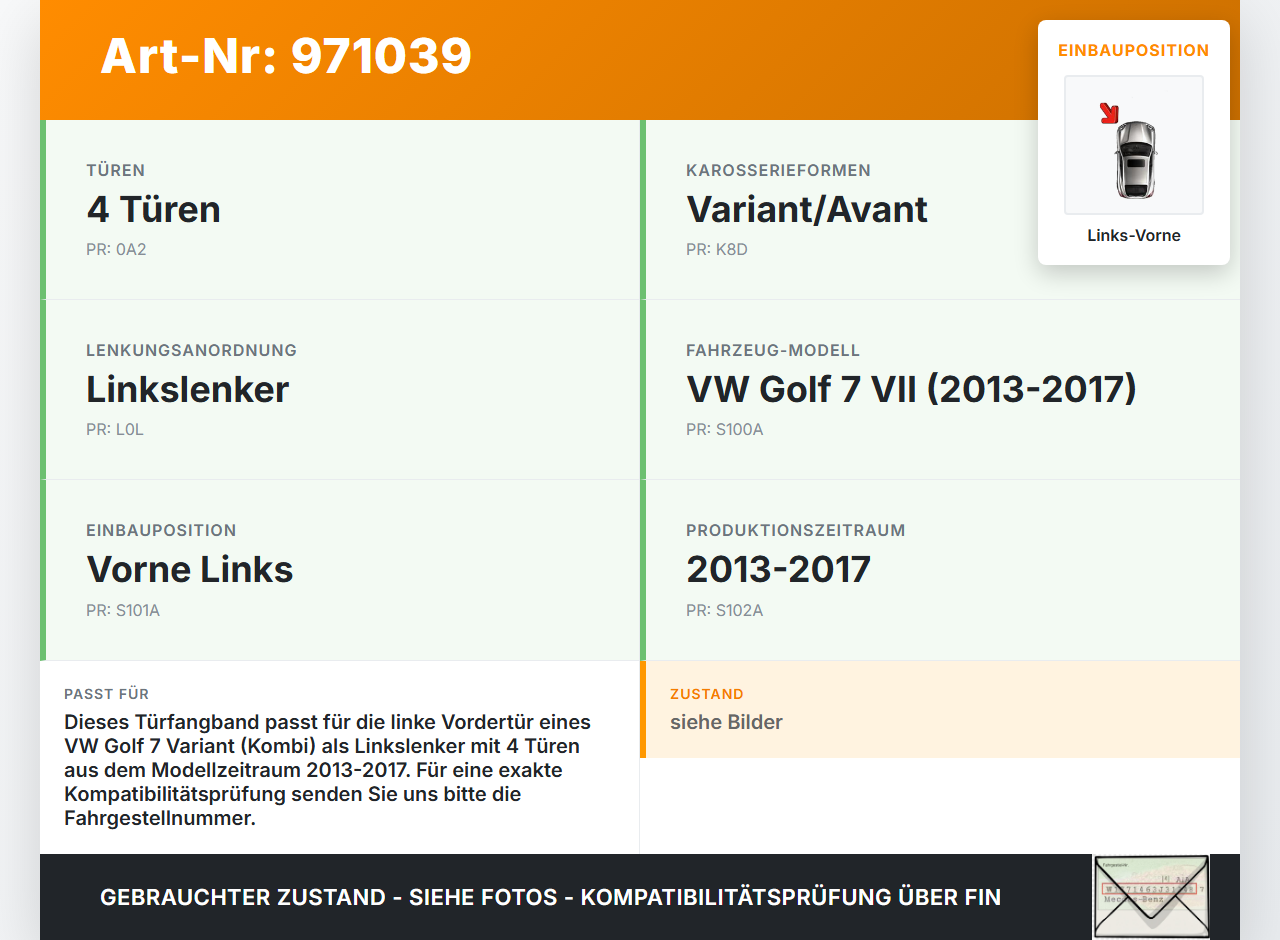The height and width of the screenshot is (940, 1280).
Task: Open the siehe Bilder Zustand entry
Action: [x=726, y=722]
